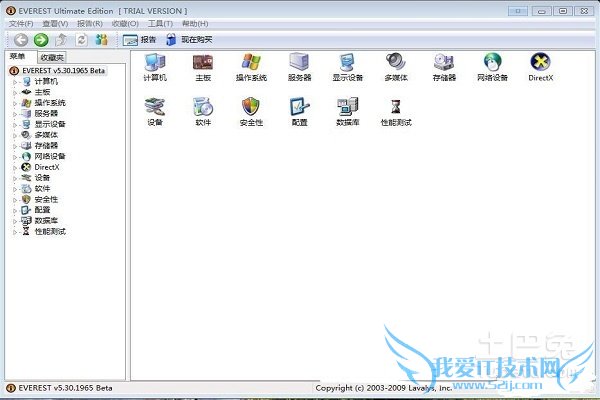Click the Up level toolbar arrow
600x400 pixels.
[x=61, y=40]
